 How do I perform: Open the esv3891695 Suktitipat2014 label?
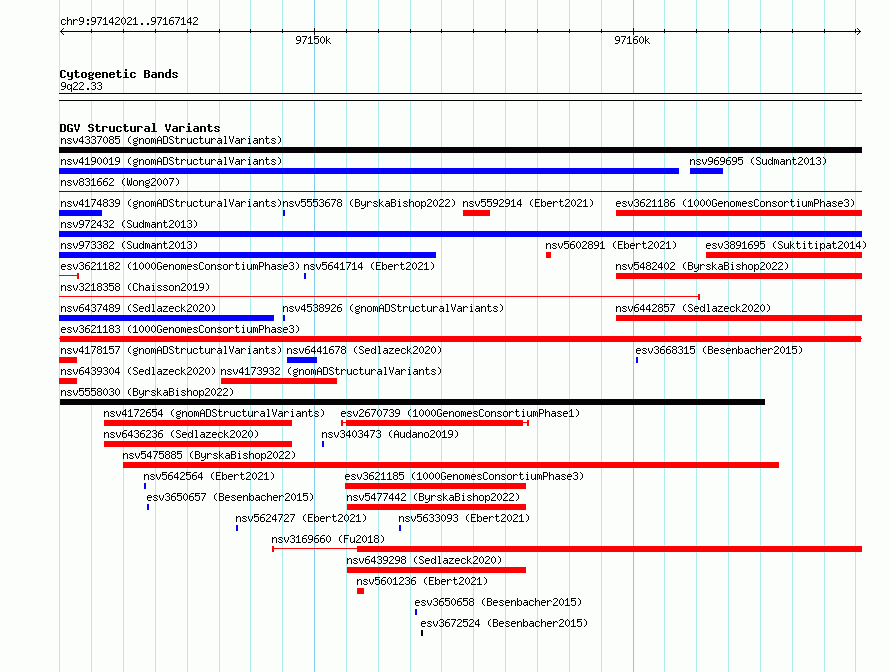click(x=786, y=245)
